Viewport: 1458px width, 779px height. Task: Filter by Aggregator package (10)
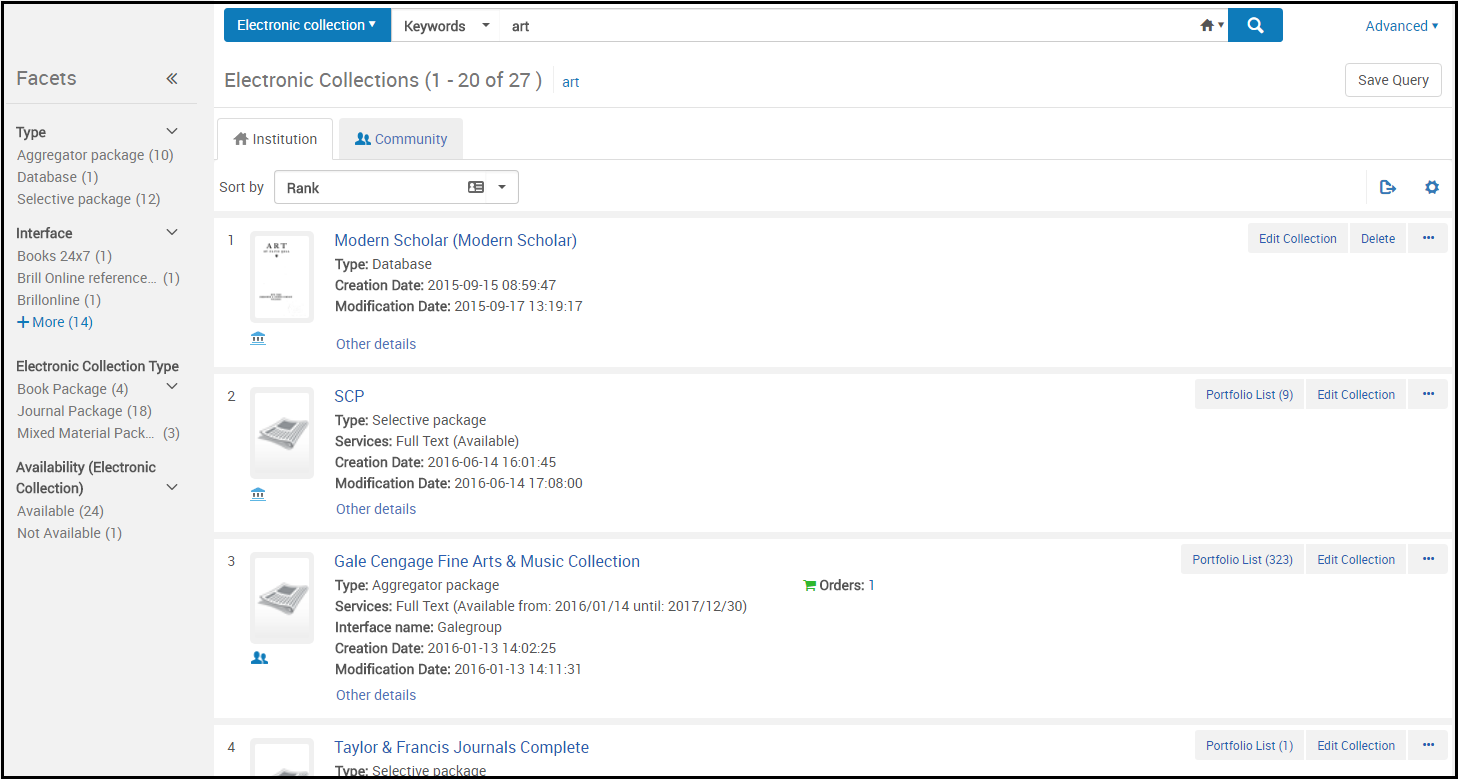point(95,155)
